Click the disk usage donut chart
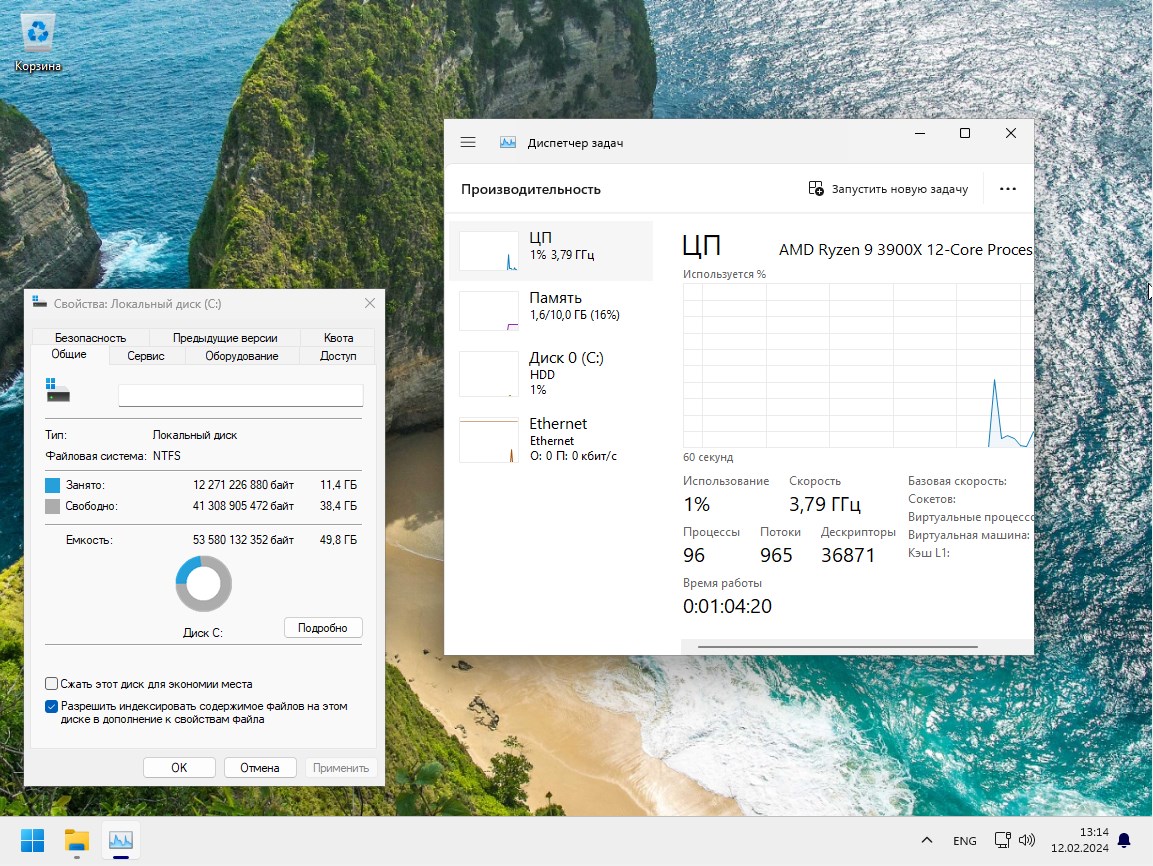The width and height of the screenshot is (1153, 866). click(204, 584)
